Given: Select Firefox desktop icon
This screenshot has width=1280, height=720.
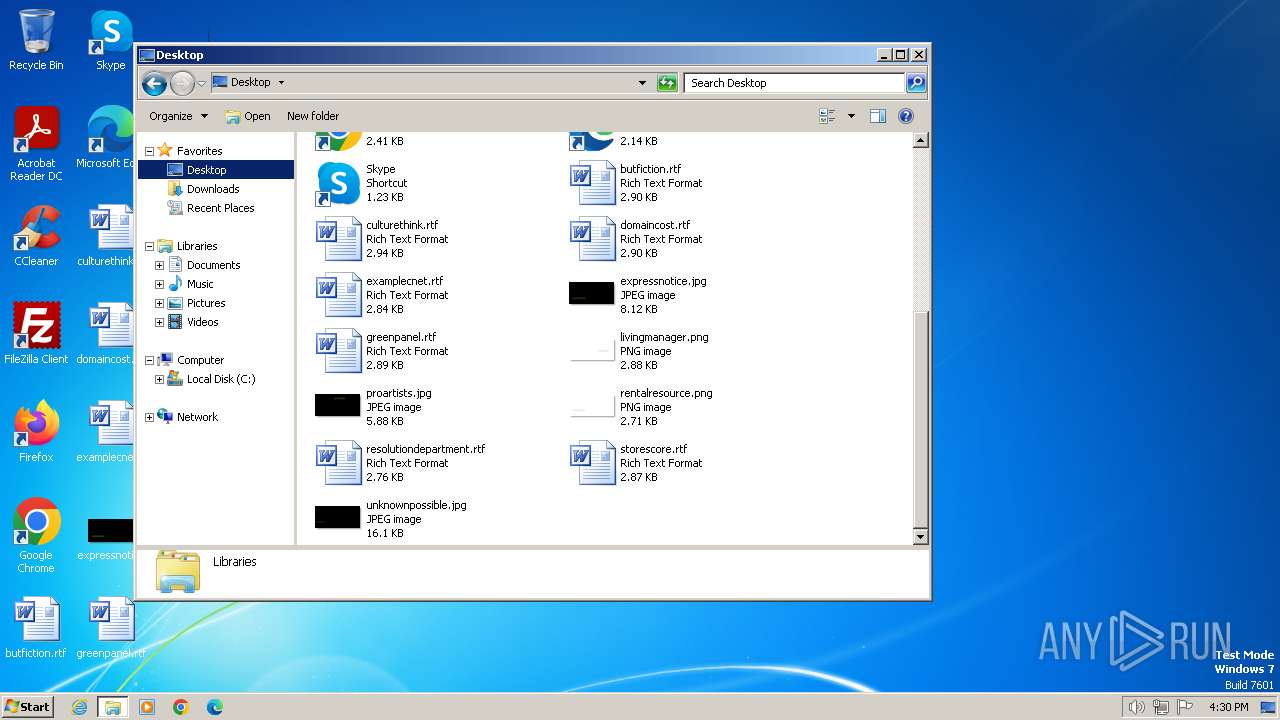Looking at the screenshot, I should click(36, 431).
